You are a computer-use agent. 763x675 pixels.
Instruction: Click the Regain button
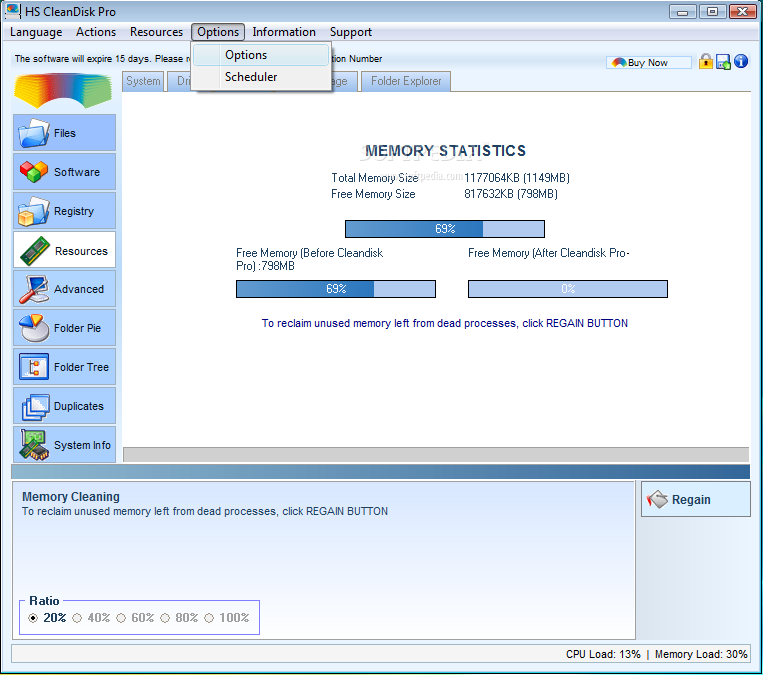click(x=695, y=499)
